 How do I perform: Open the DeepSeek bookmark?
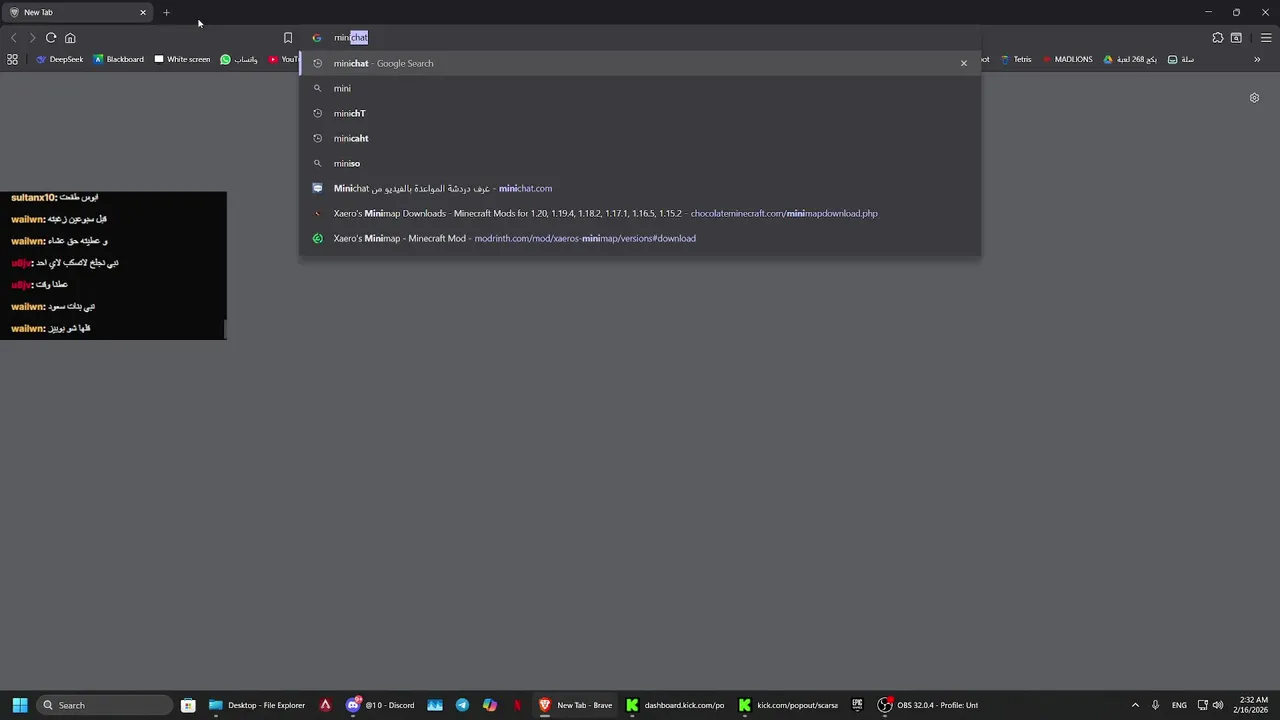click(60, 59)
